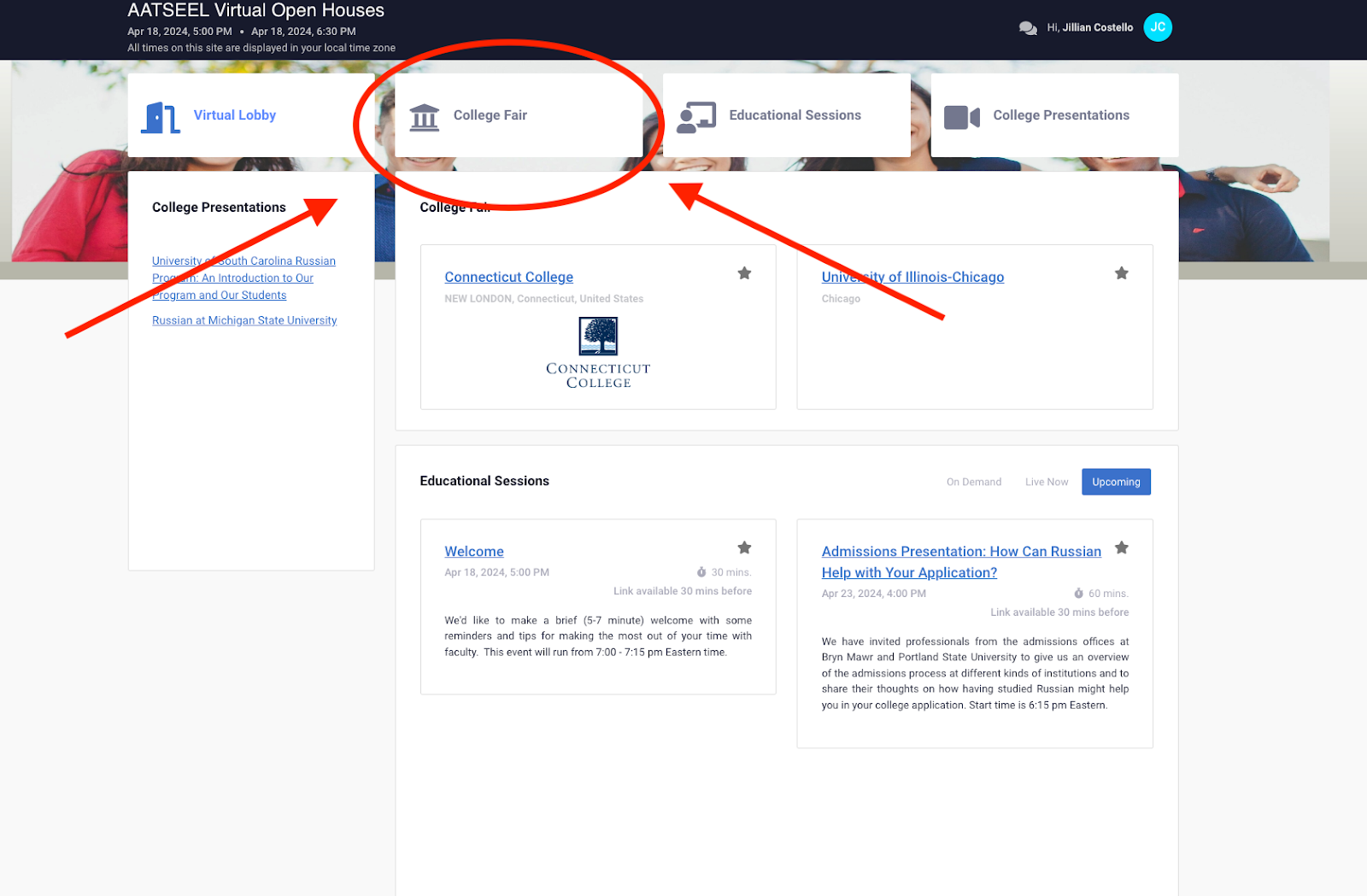Click the '60 mins.' duration on Admissions

point(1108,594)
